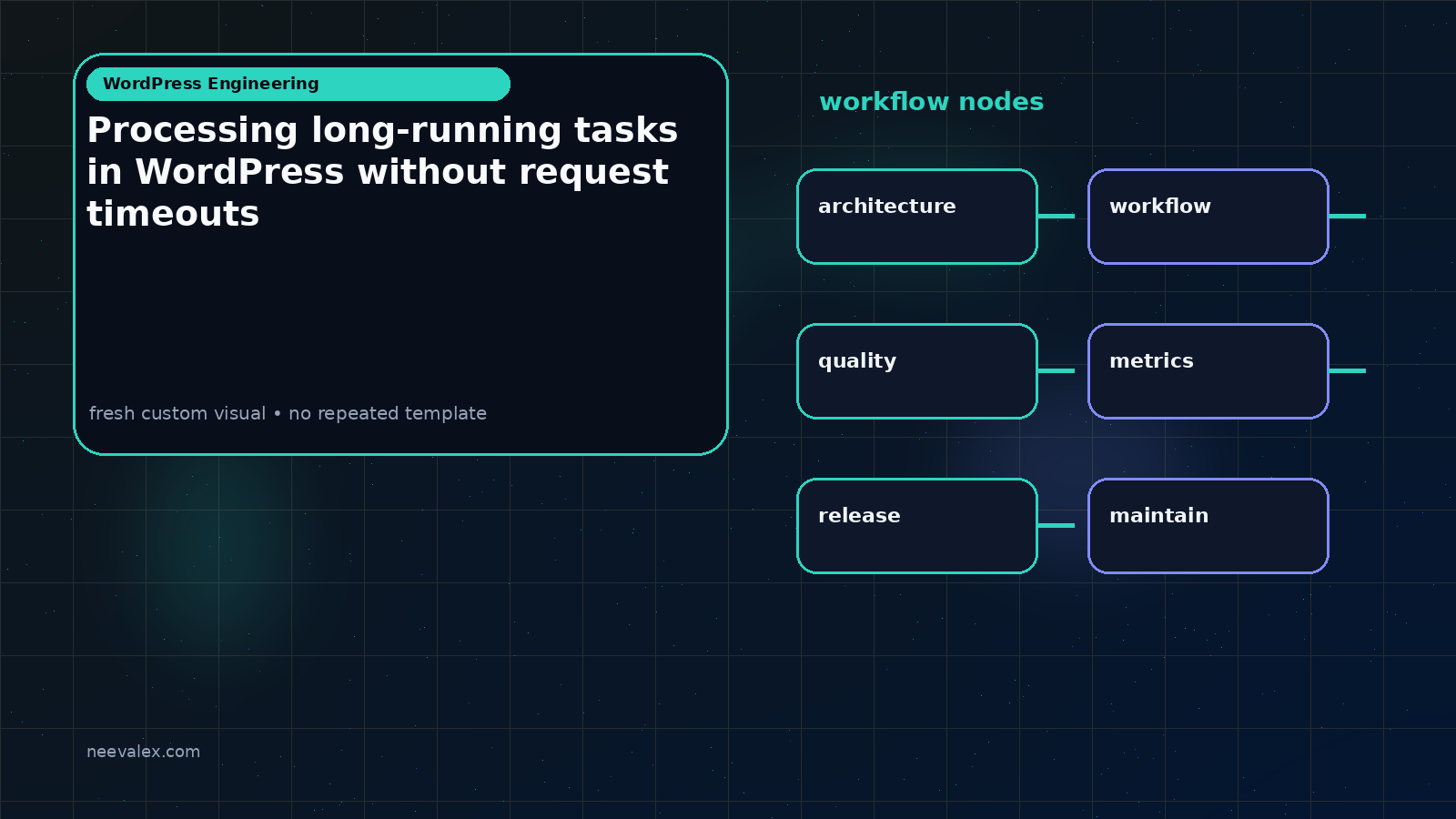The width and height of the screenshot is (1456, 819).
Task: Click the neevalex.com site text
Action: tap(143, 752)
